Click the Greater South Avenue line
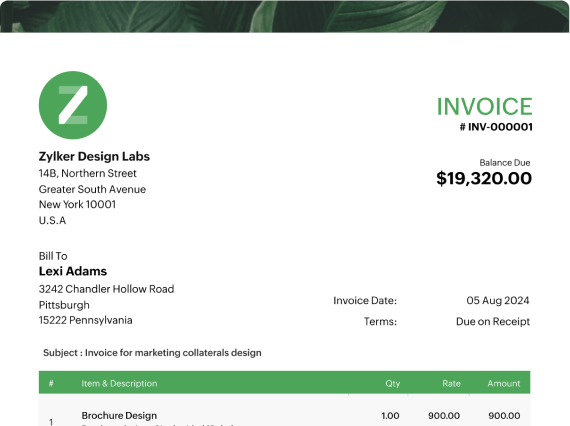570x426 pixels. click(x=92, y=189)
